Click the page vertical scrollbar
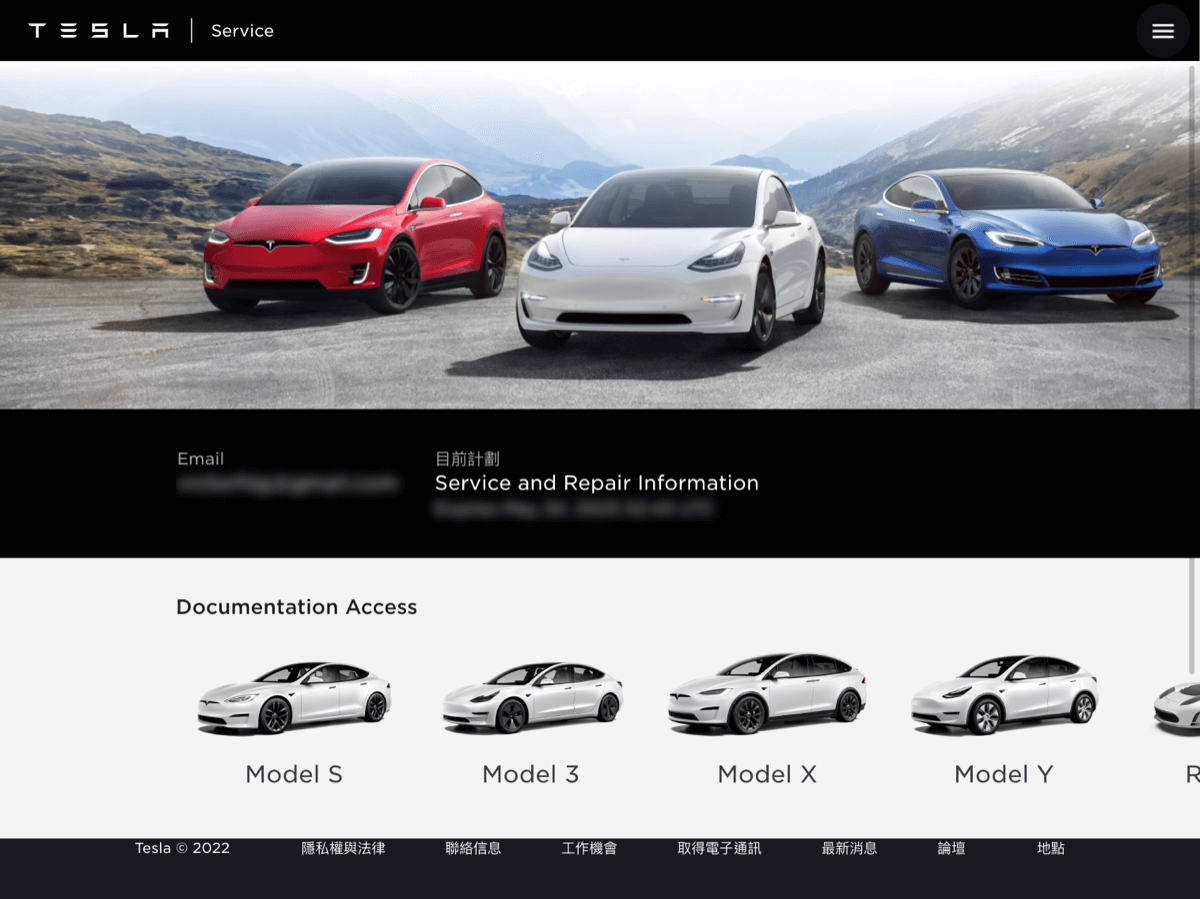1200x899 pixels. click(1190, 370)
